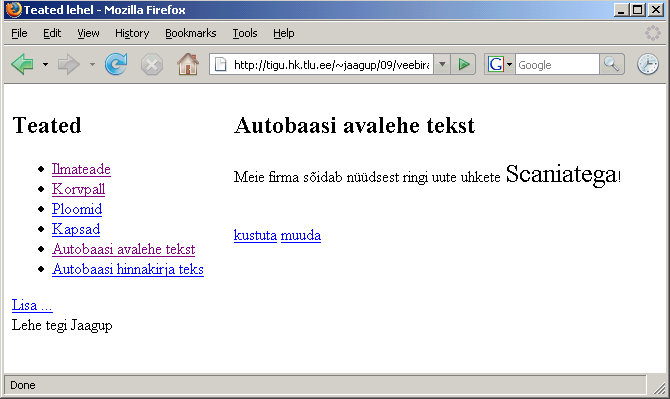Go back with the green Back arrow
670x399 pixels.
(22, 65)
